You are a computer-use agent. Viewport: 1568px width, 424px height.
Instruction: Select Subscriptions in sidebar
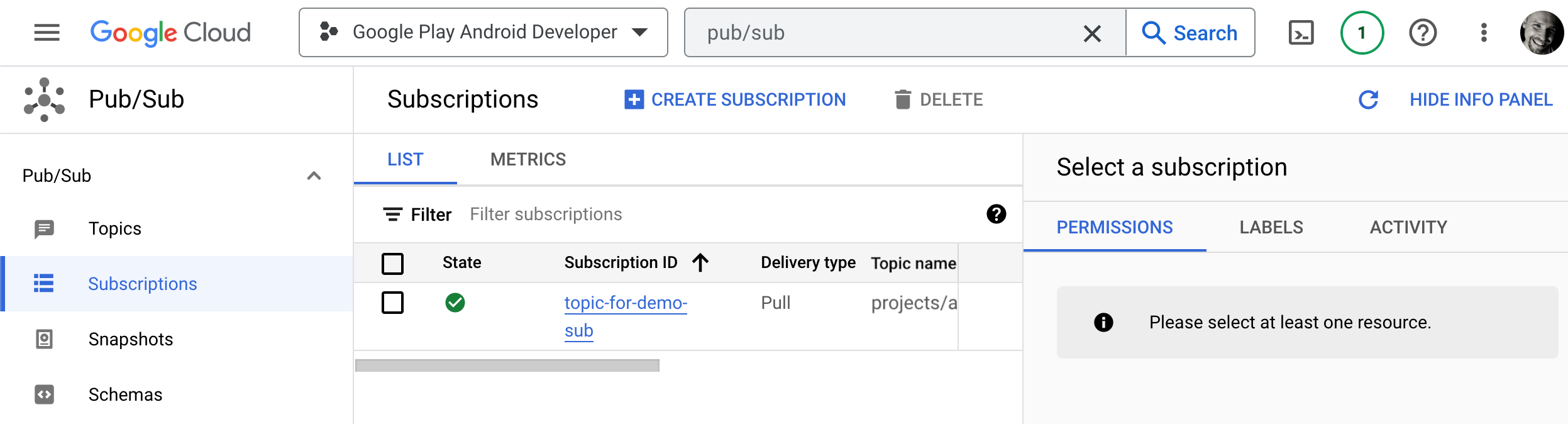click(x=142, y=284)
